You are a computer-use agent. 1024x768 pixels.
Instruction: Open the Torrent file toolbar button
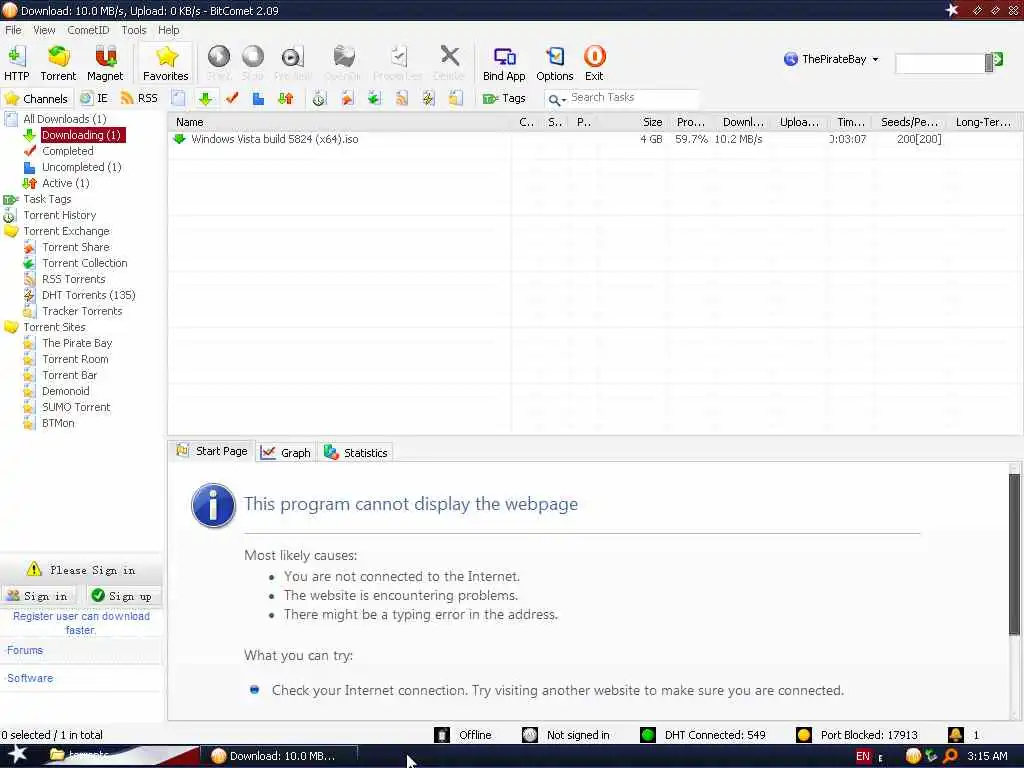tap(58, 63)
